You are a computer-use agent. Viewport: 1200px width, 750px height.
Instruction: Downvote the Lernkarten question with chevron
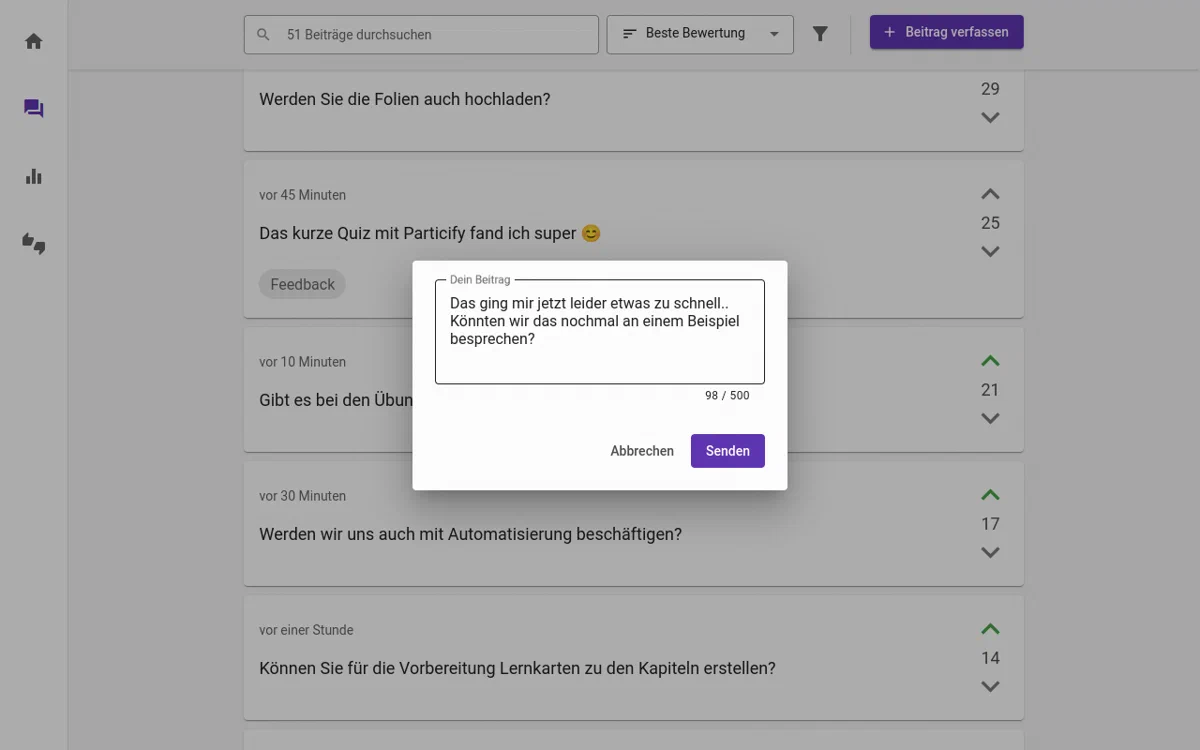990,687
